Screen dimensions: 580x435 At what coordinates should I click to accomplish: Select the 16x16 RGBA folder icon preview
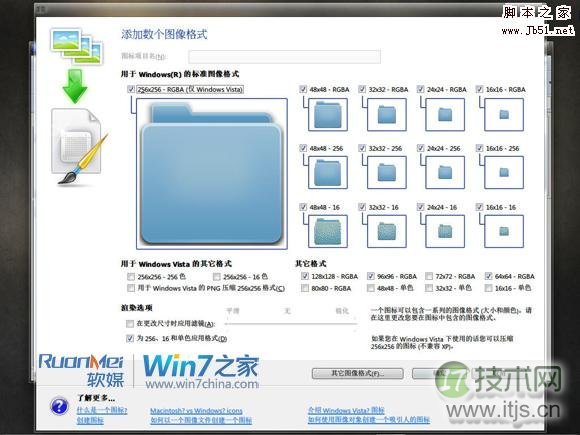tap(504, 114)
